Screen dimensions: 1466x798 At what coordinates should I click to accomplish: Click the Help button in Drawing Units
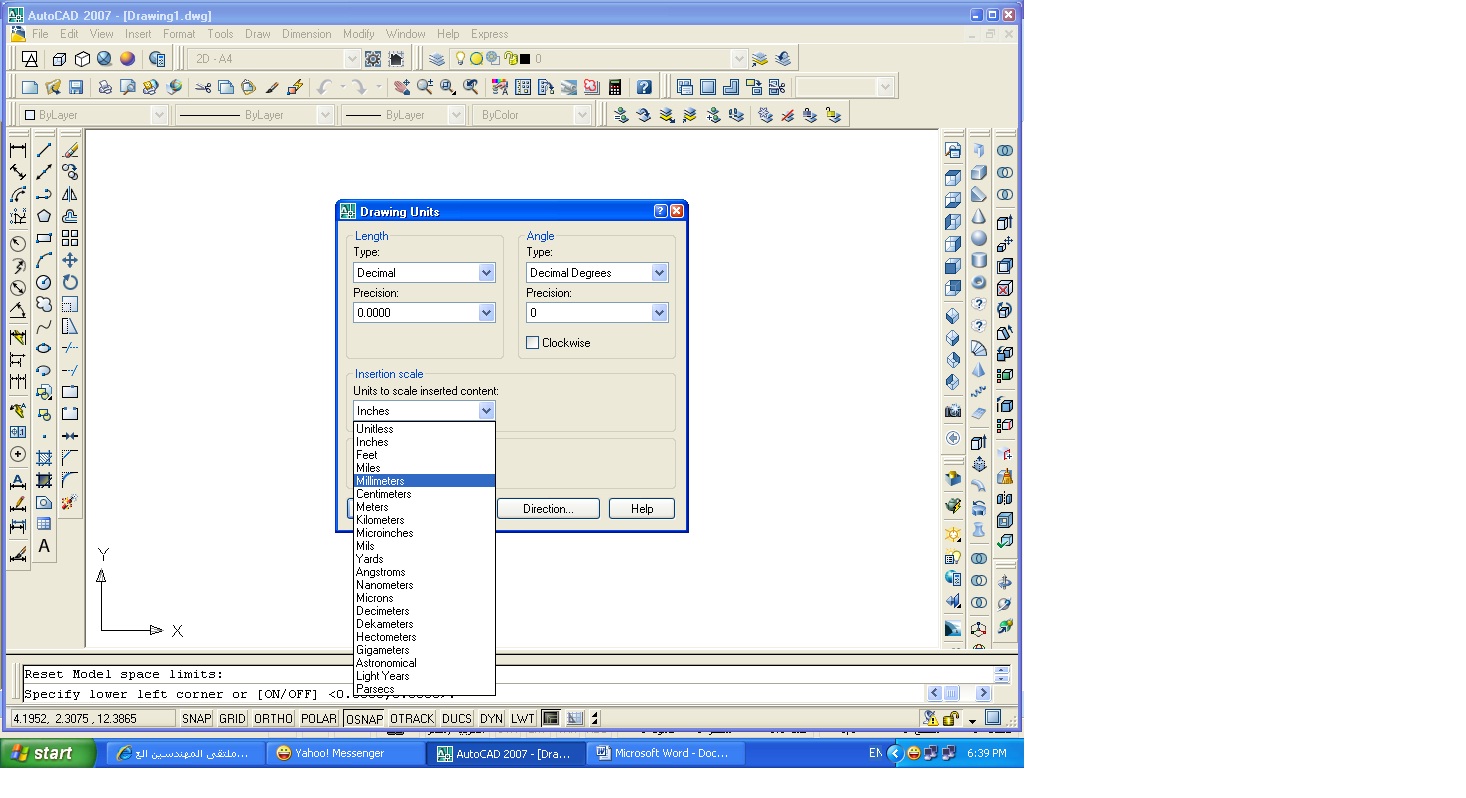tap(642, 509)
